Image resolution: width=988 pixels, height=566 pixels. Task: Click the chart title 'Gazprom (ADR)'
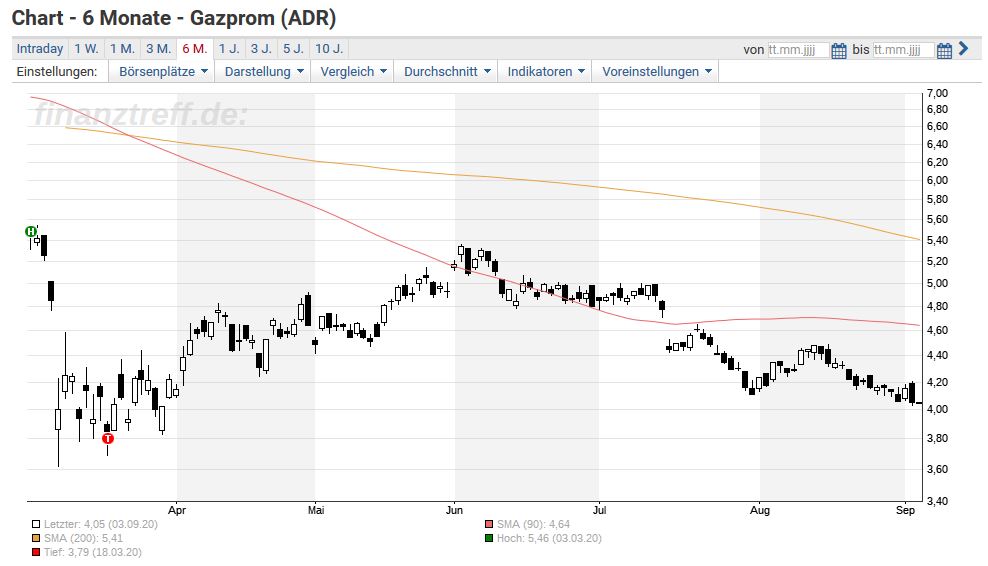tap(263, 18)
